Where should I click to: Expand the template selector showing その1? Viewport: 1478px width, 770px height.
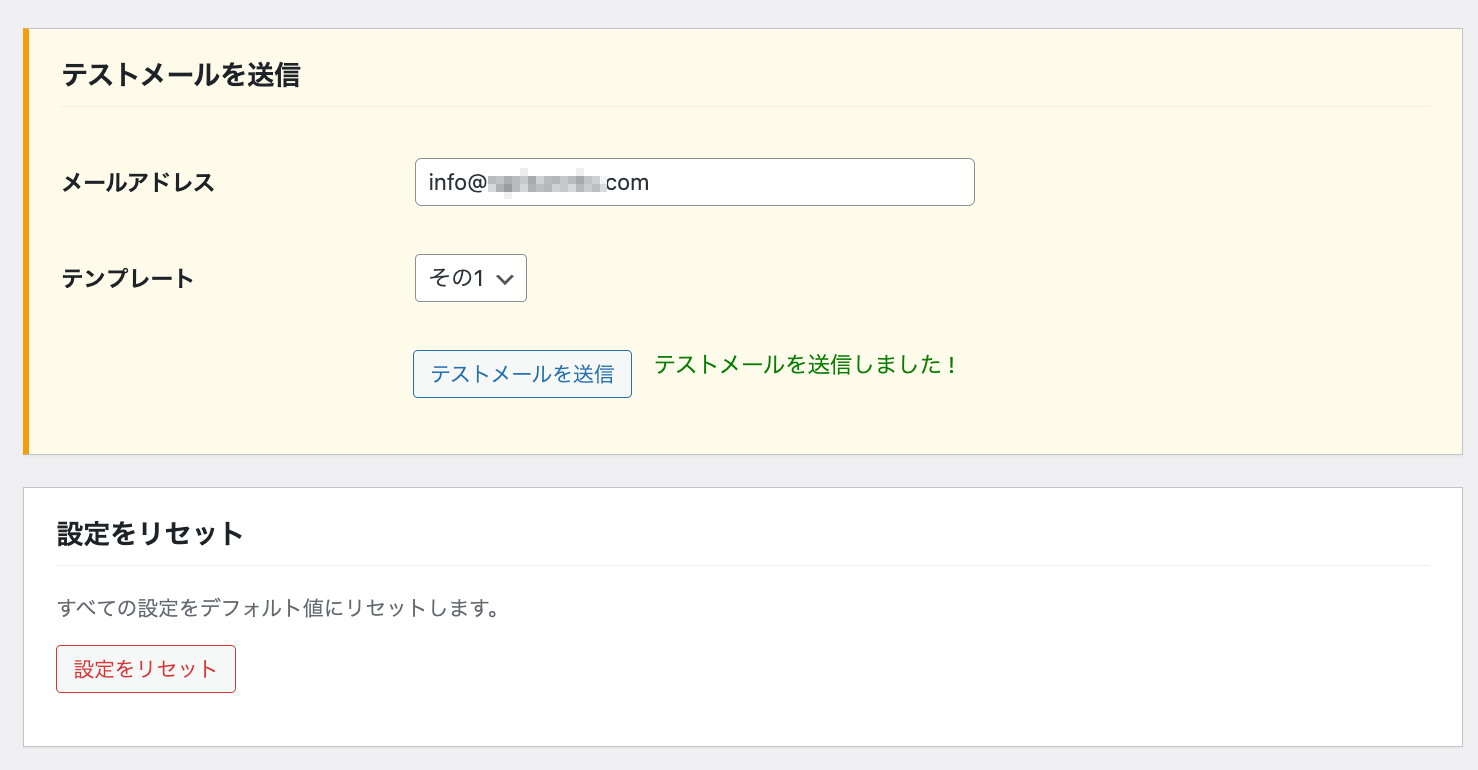click(470, 278)
